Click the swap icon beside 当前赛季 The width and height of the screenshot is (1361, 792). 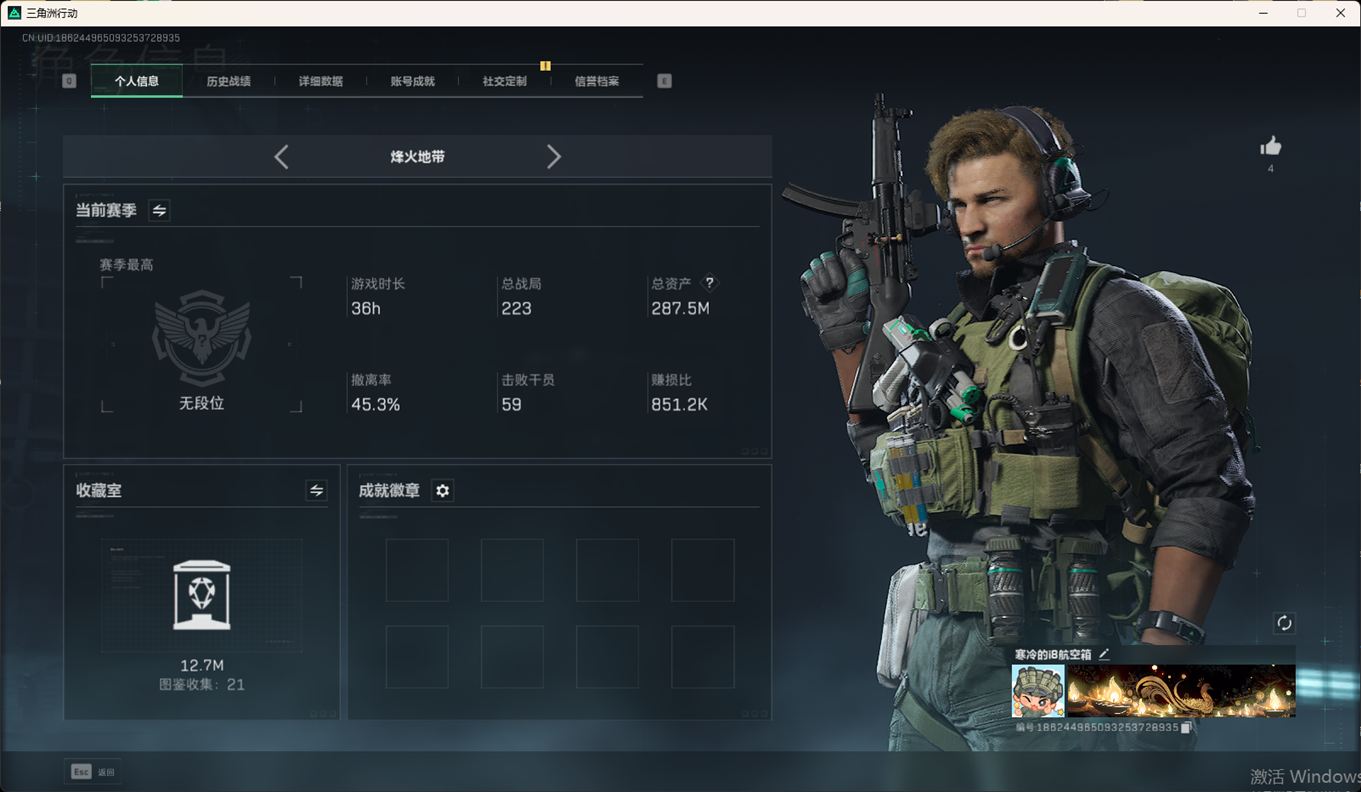[x=159, y=210]
